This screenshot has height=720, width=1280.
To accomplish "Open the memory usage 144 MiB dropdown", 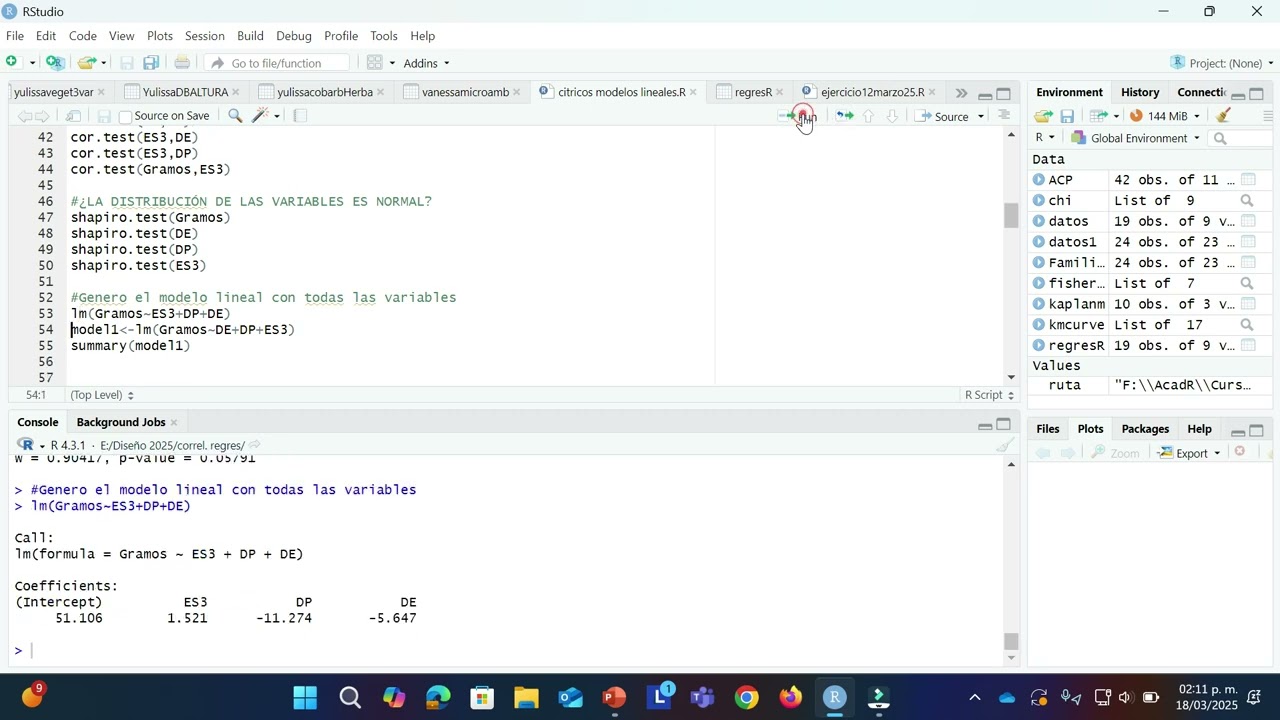I will click(1165, 116).
